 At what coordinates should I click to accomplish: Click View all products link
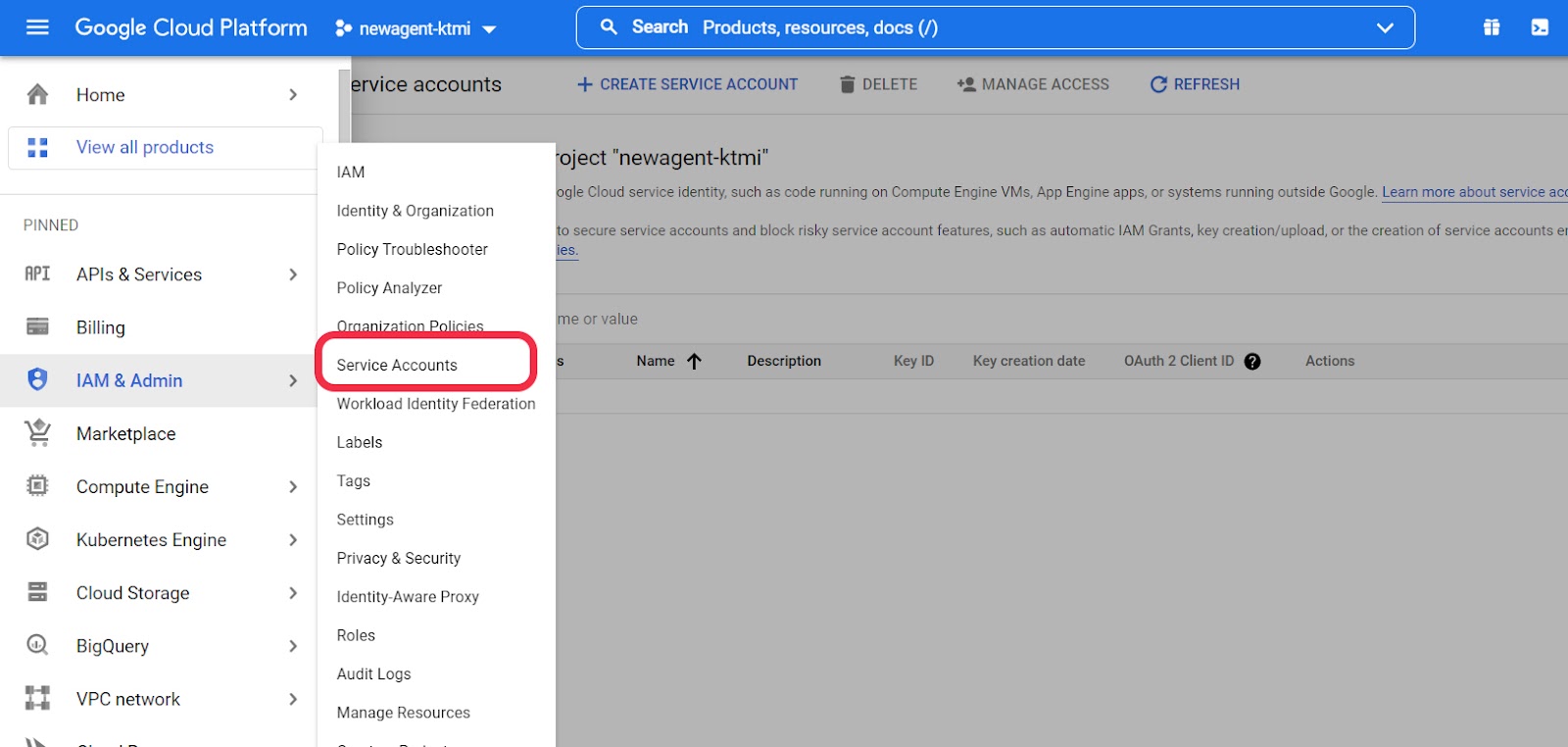(x=145, y=147)
